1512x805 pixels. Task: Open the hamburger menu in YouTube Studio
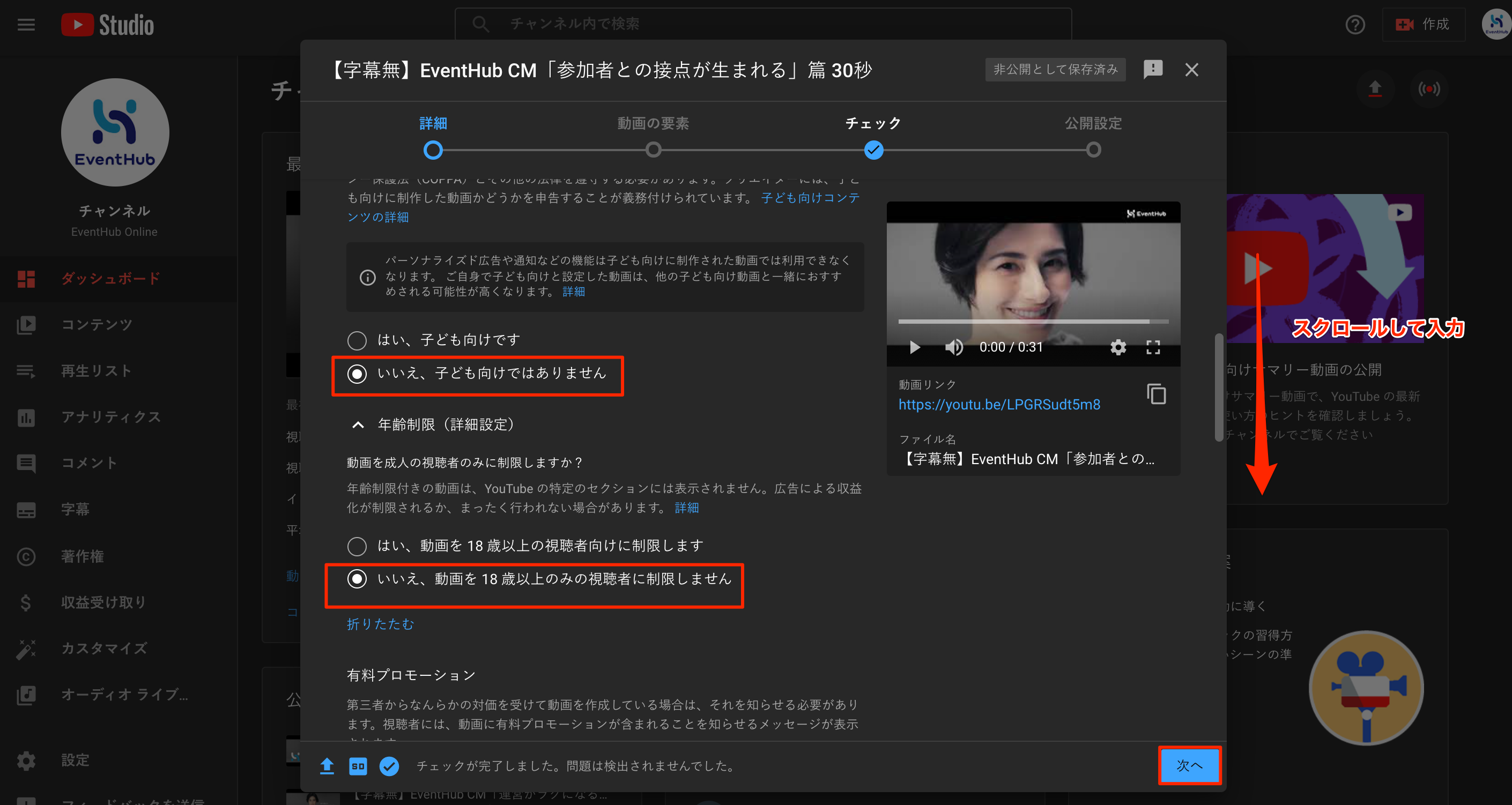[26, 25]
